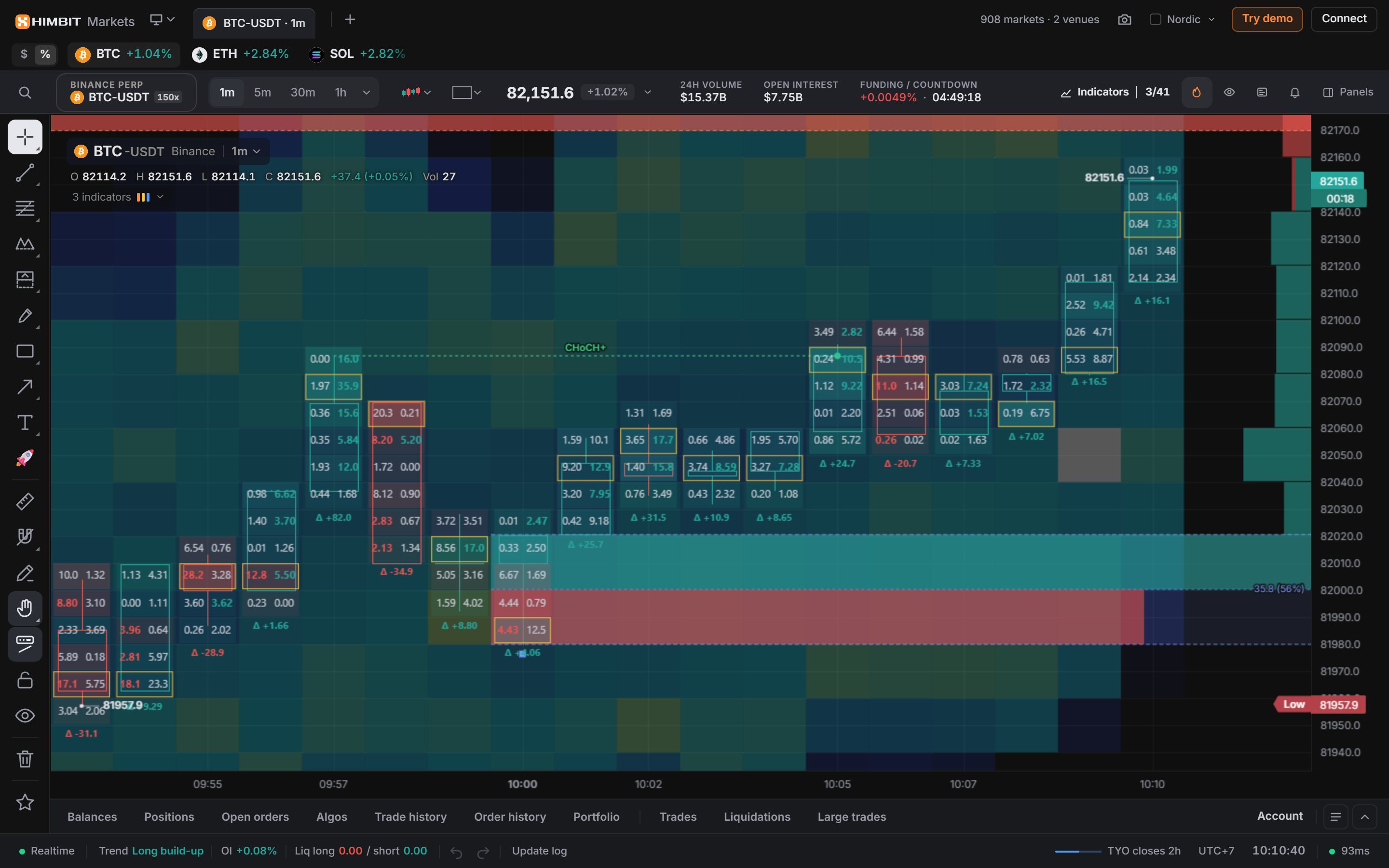Open the chart legend 1m interval dropdown
Screen dimensions: 1389x868
pos(245,151)
